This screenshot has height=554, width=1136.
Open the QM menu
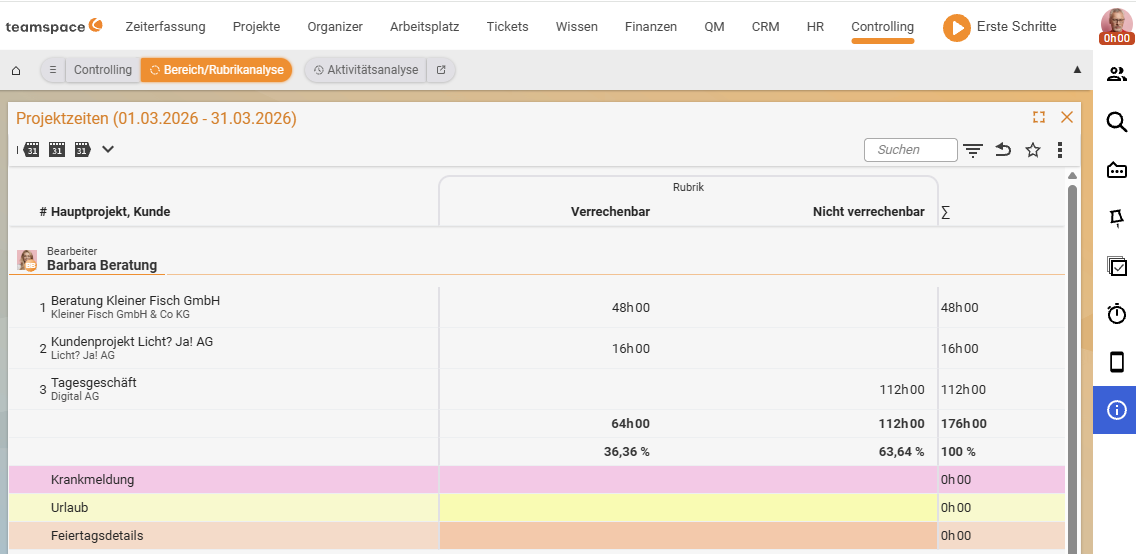point(714,27)
